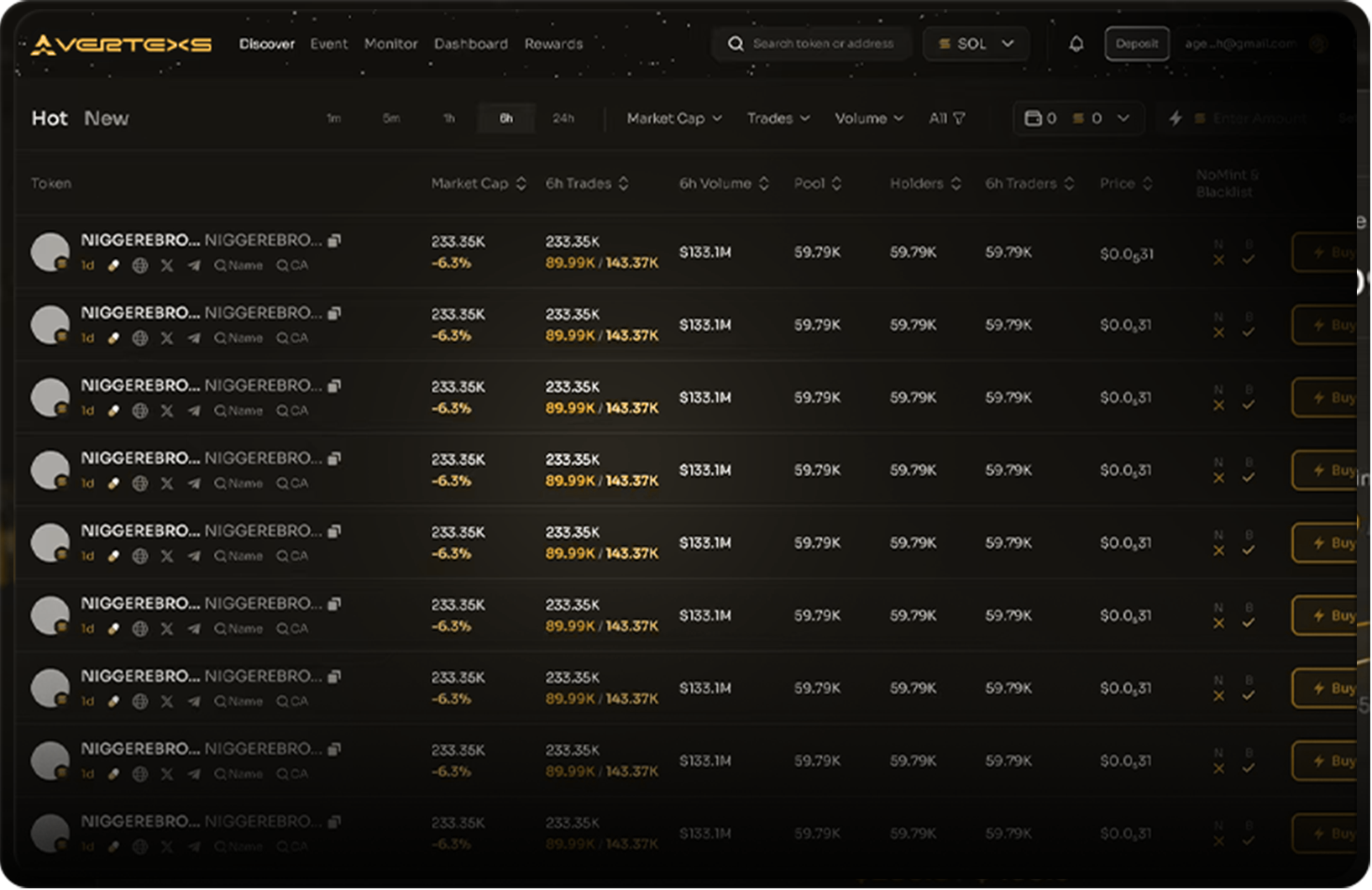Click the Search token or address field
The image size is (1372, 890).
click(822, 44)
